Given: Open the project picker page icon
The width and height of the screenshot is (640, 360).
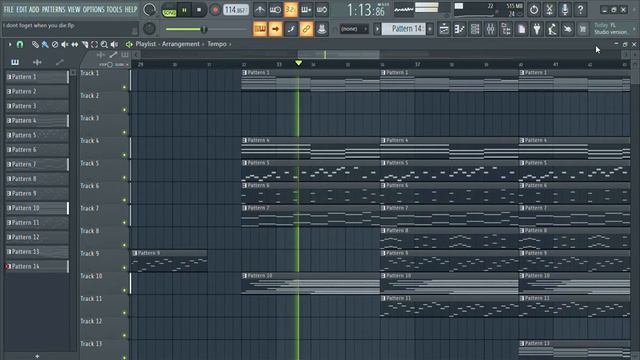Looking at the screenshot, I should coord(522,29).
